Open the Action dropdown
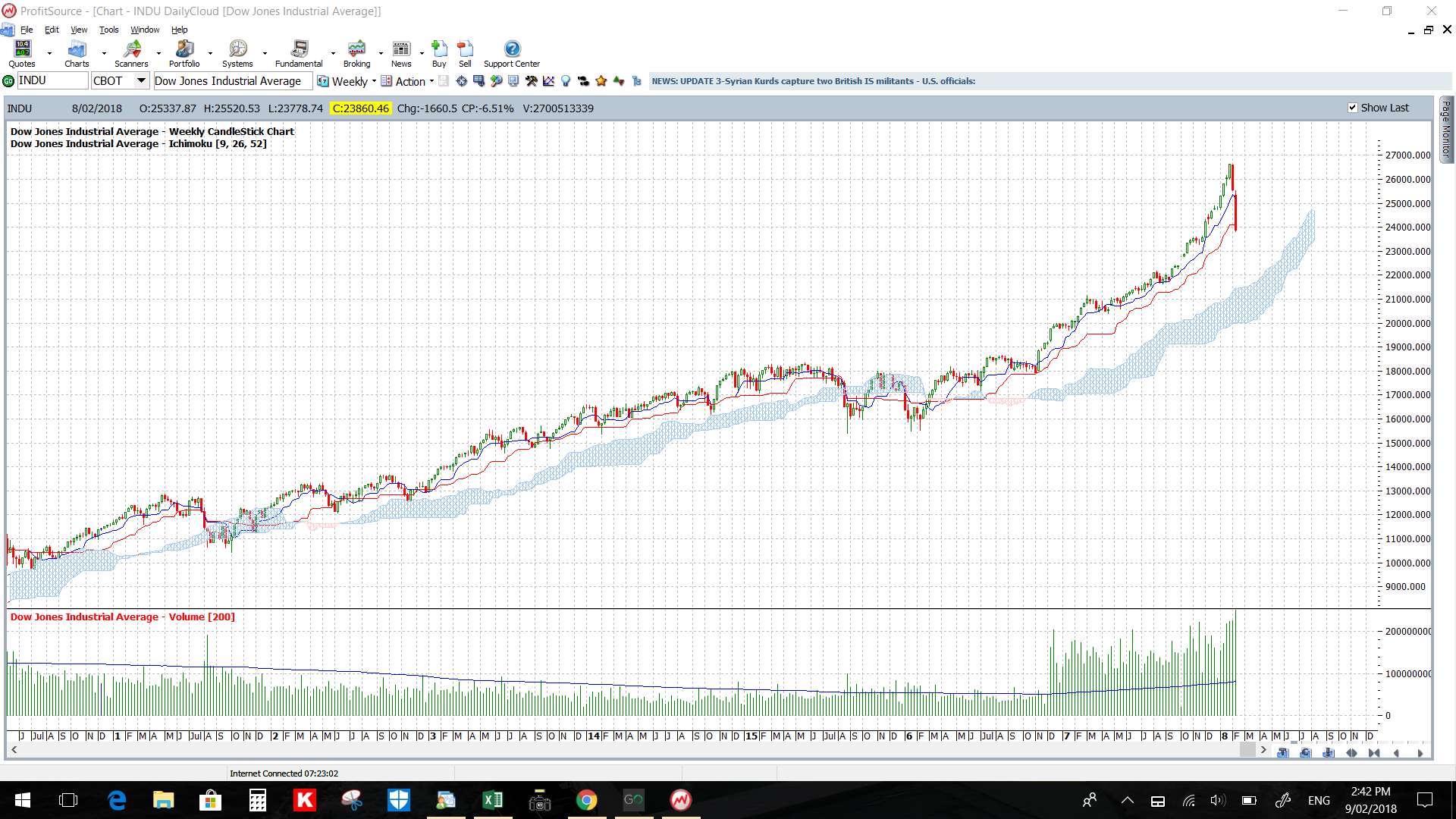Image resolution: width=1456 pixels, height=819 pixels. click(431, 81)
